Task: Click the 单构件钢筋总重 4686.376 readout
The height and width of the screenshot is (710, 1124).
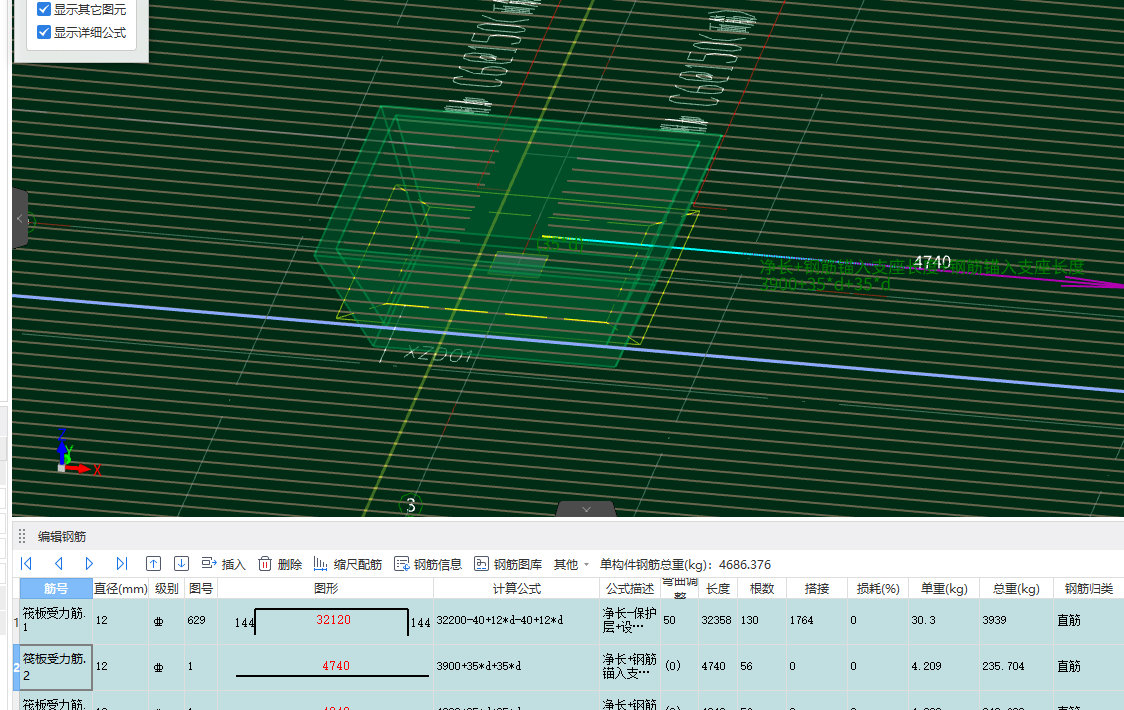Action: [x=685, y=564]
